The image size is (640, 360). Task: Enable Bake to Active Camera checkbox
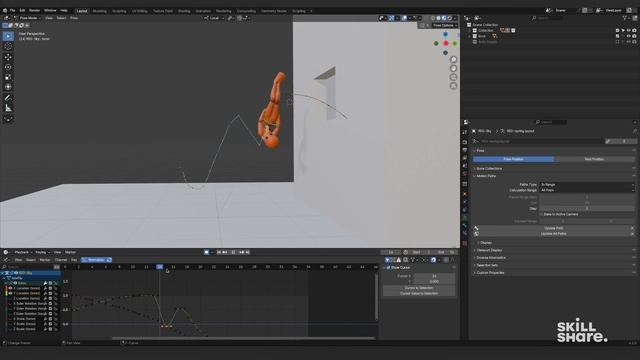pos(541,214)
